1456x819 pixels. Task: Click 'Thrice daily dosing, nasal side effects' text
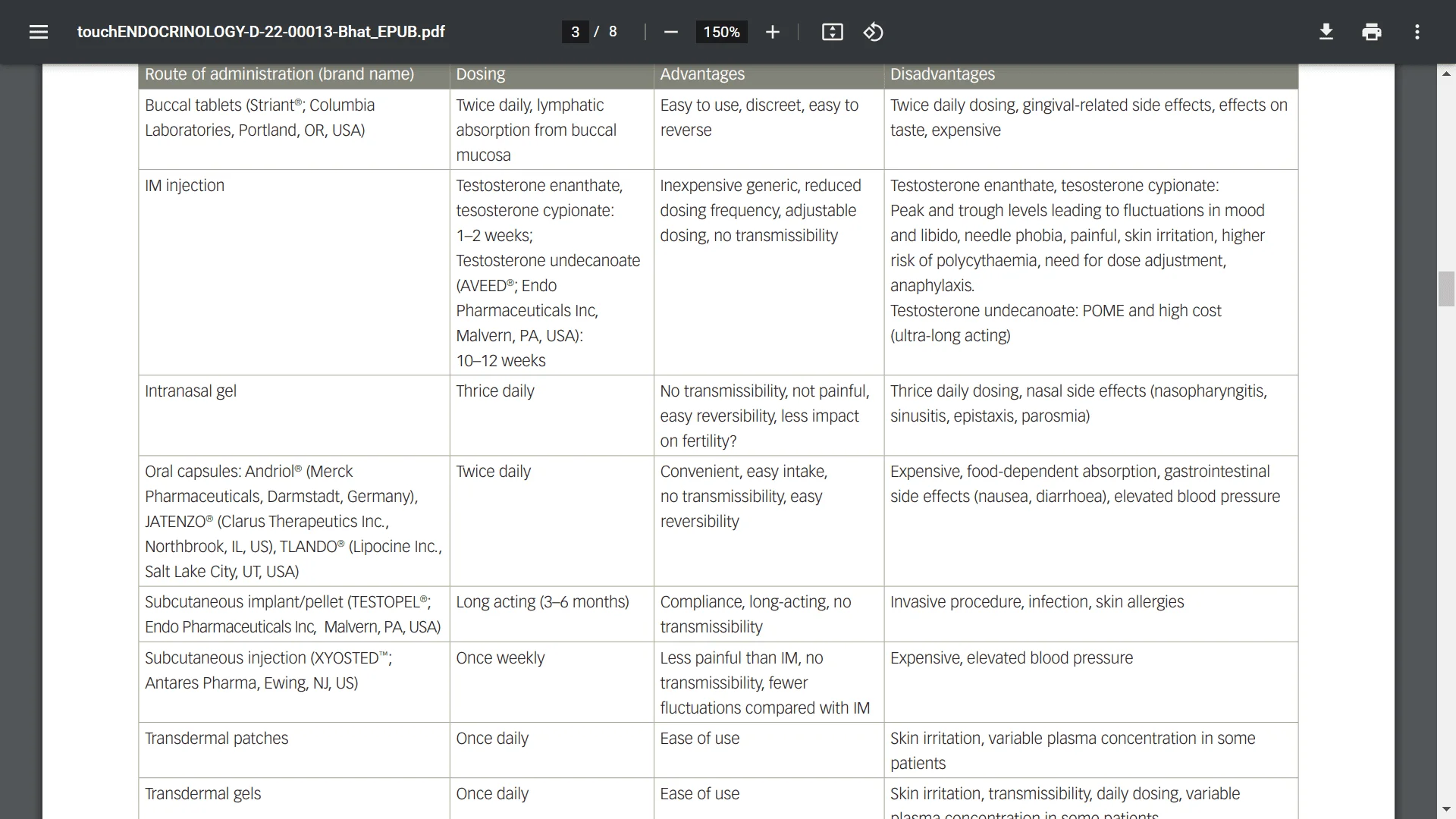pyautogui.click(x=1018, y=391)
